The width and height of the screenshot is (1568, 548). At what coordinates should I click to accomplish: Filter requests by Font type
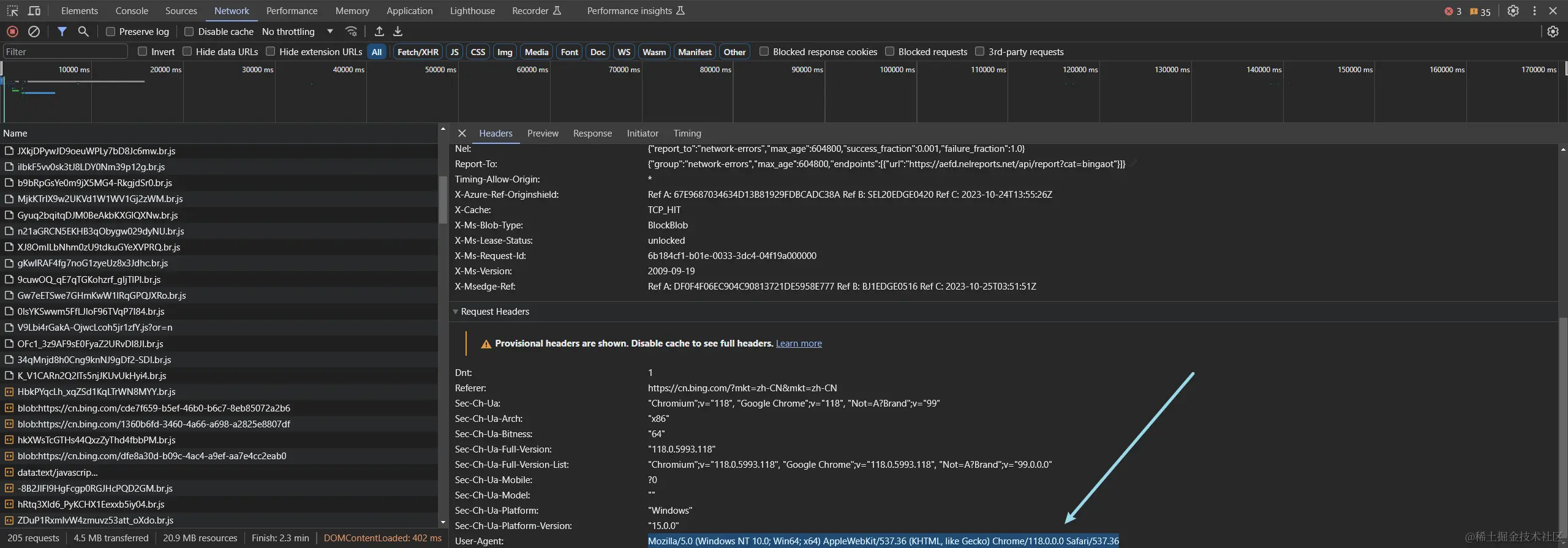click(569, 51)
